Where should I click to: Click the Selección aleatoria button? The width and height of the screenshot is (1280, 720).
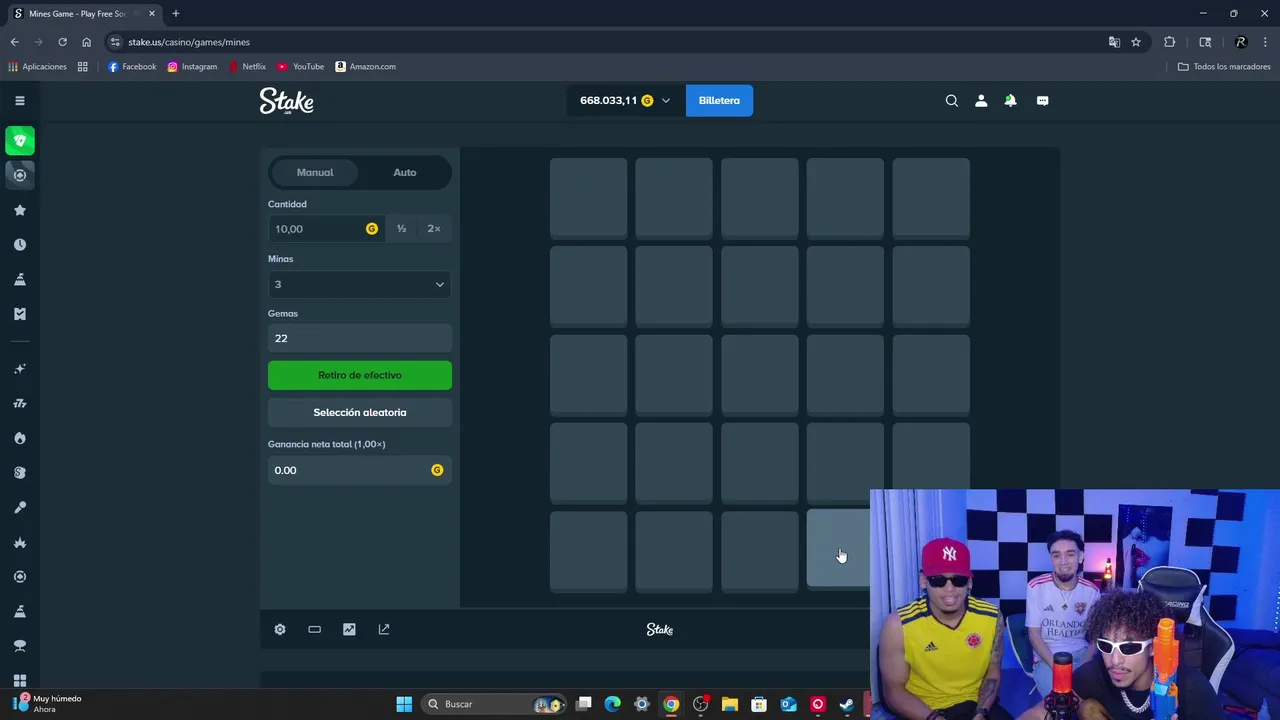[360, 412]
